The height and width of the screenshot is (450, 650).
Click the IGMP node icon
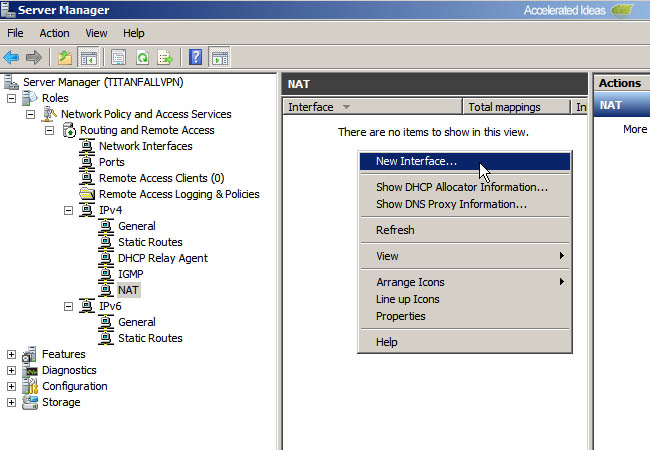(x=106, y=274)
